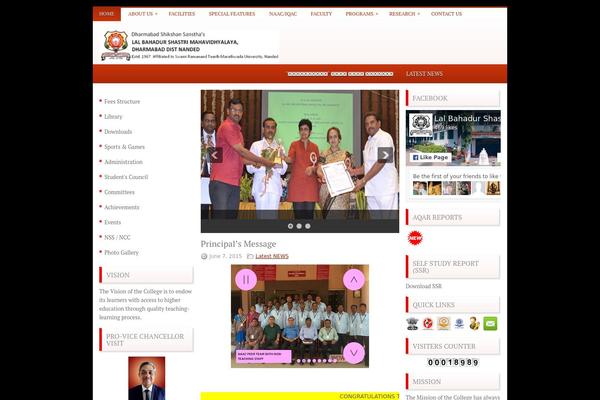
Task: Open the FACULTY menu item
Action: pyautogui.click(x=321, y=14)
